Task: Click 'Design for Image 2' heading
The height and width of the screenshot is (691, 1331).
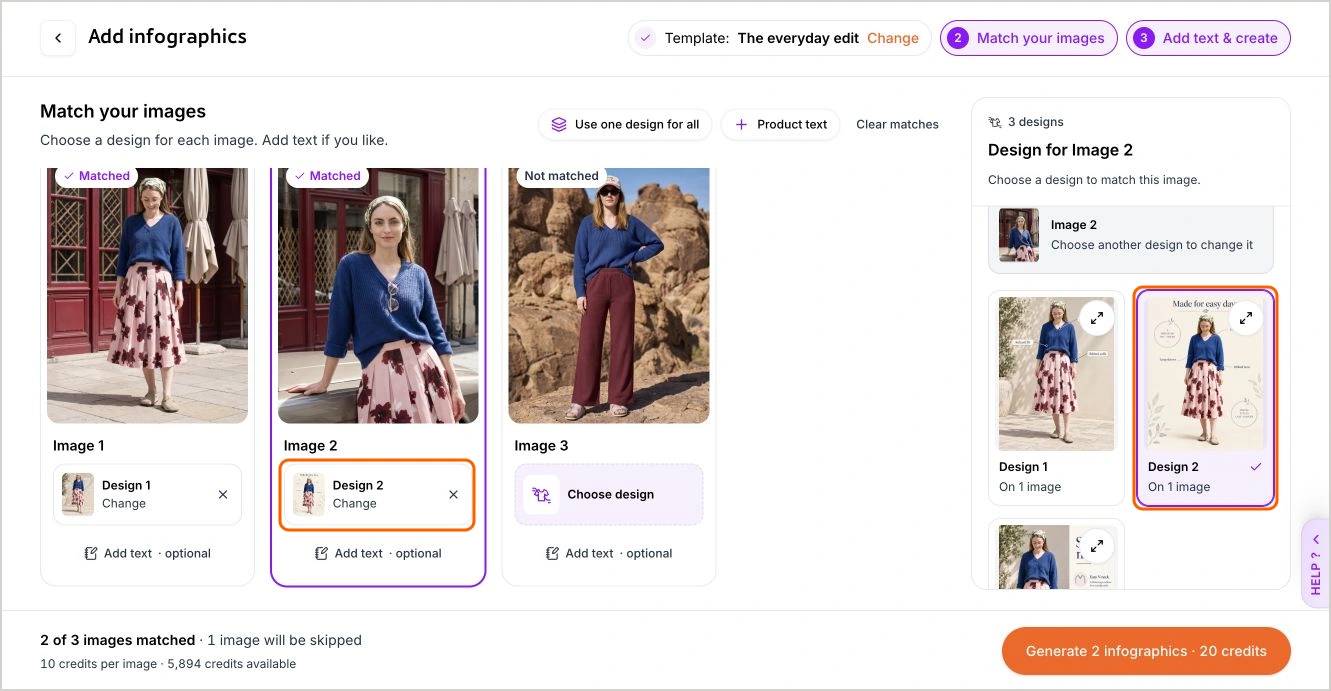Action: pyautogui.click(x=1060, y=150)
